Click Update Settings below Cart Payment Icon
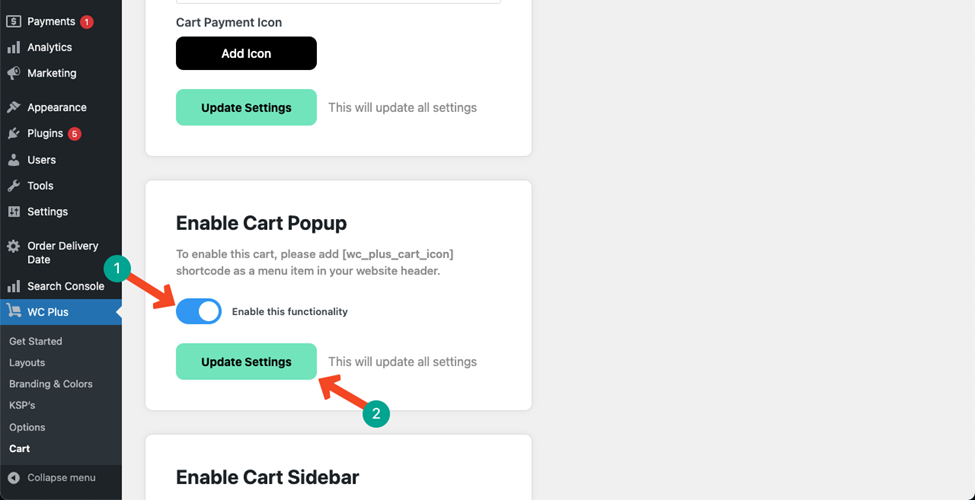The image size is (975, 500). coord(246,108)
